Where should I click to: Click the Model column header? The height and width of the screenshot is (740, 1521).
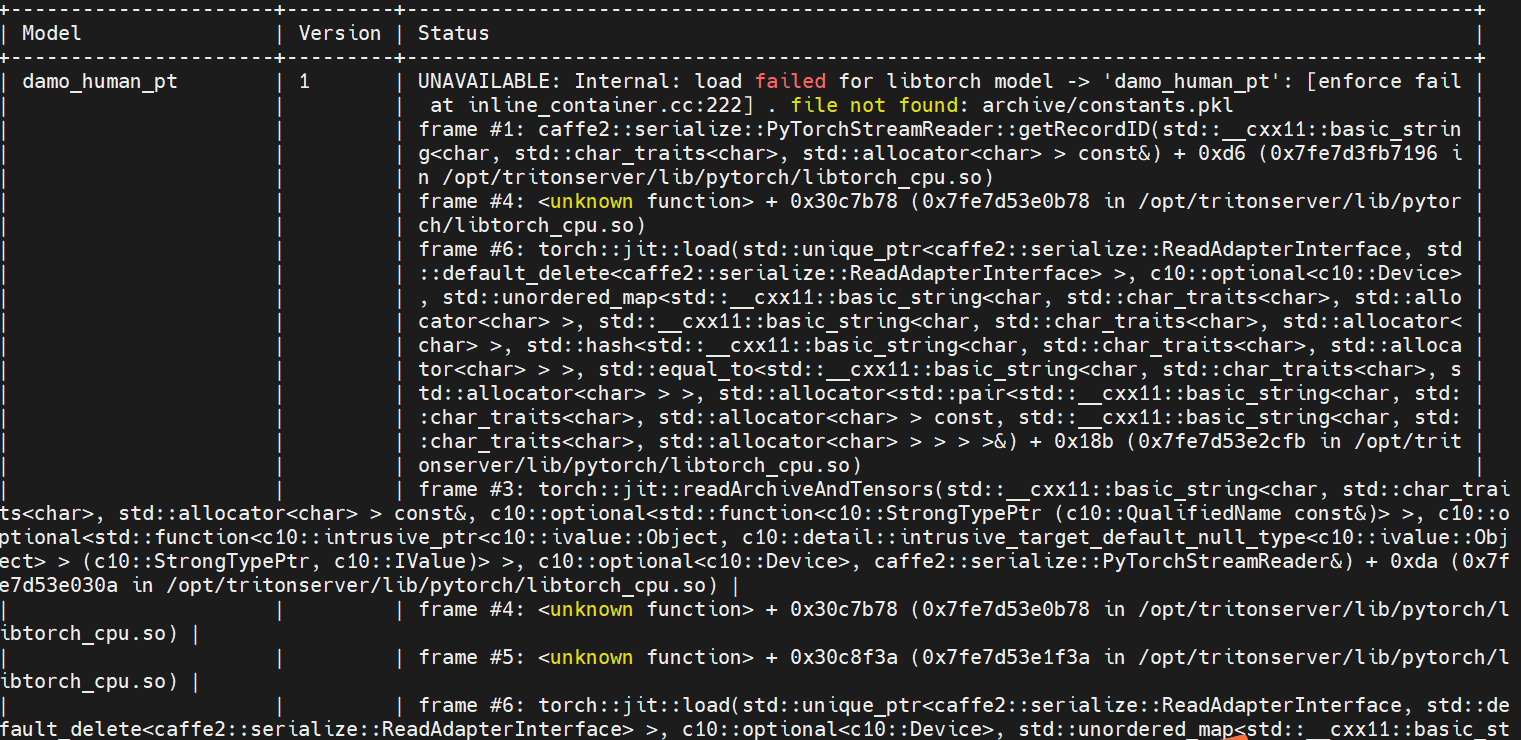52,33
